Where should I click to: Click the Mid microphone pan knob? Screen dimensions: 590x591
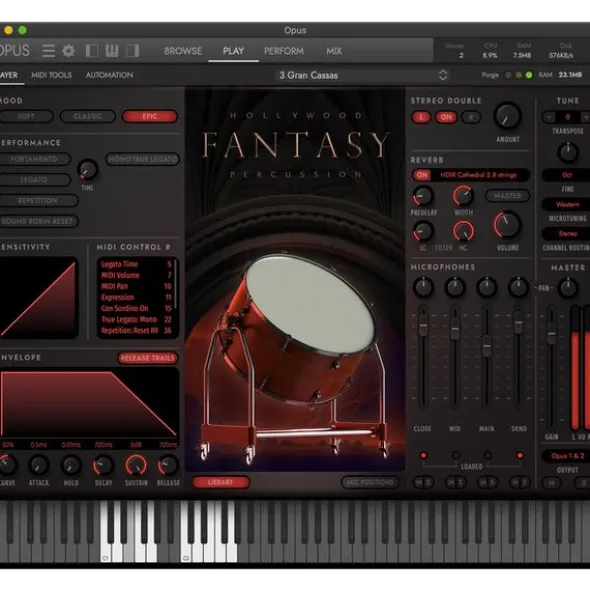[455, 287]
